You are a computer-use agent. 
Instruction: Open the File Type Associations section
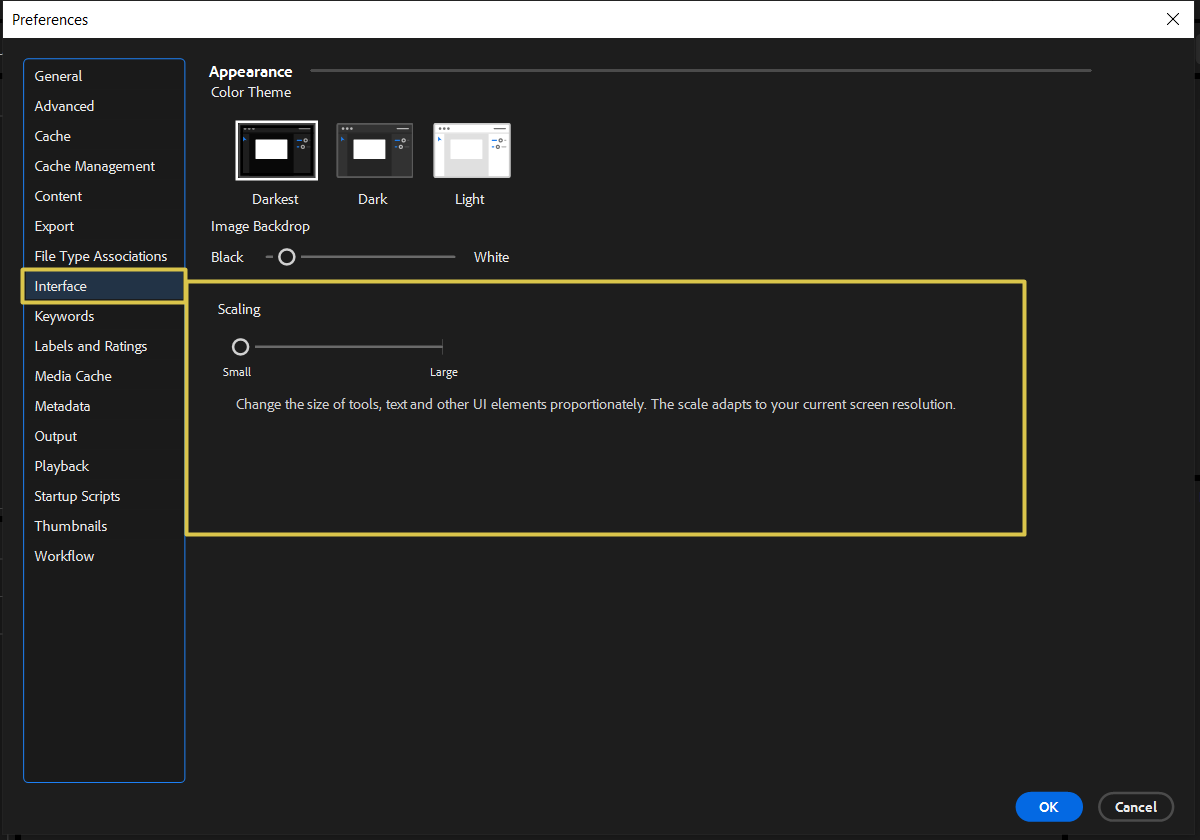click(100, 256)
